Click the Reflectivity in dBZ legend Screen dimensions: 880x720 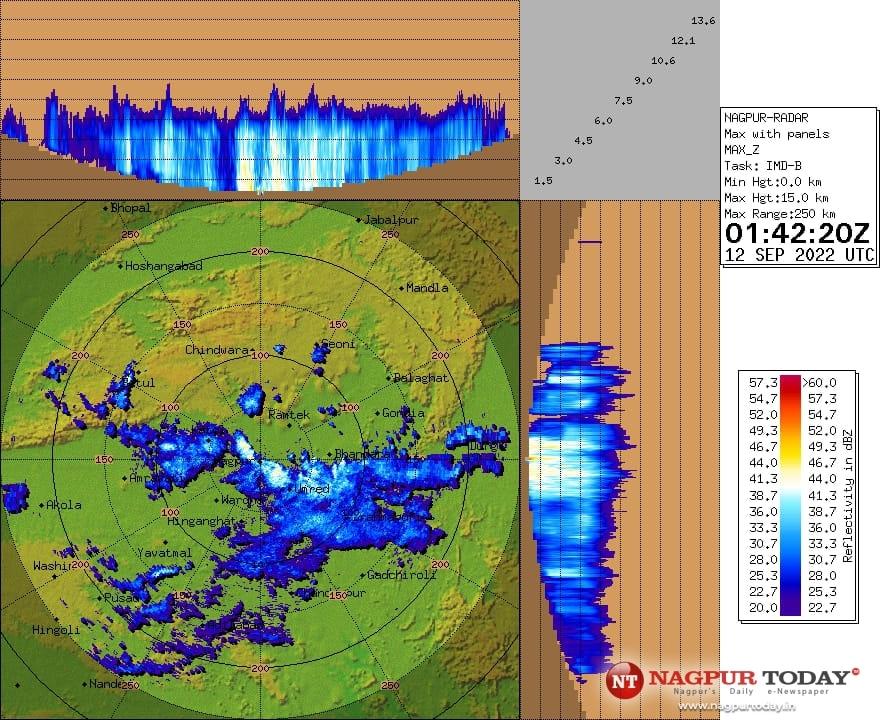point(849,498)
